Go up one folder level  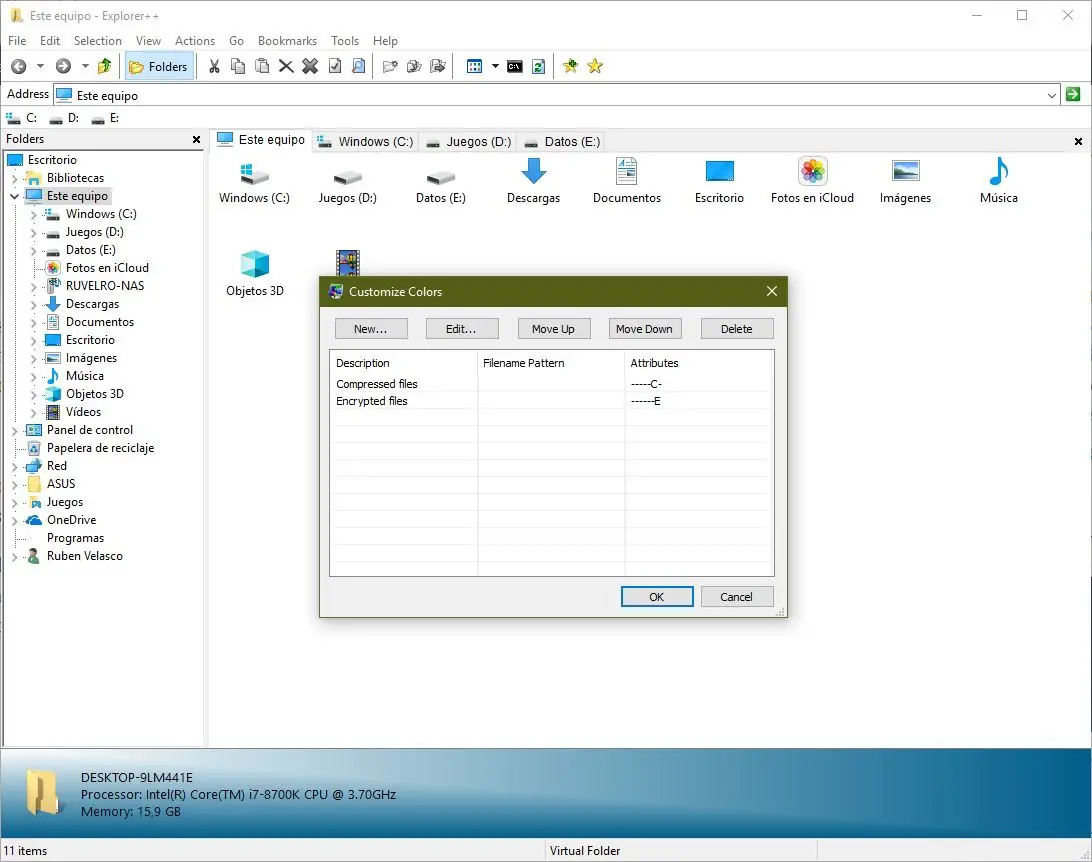(104, 66)
